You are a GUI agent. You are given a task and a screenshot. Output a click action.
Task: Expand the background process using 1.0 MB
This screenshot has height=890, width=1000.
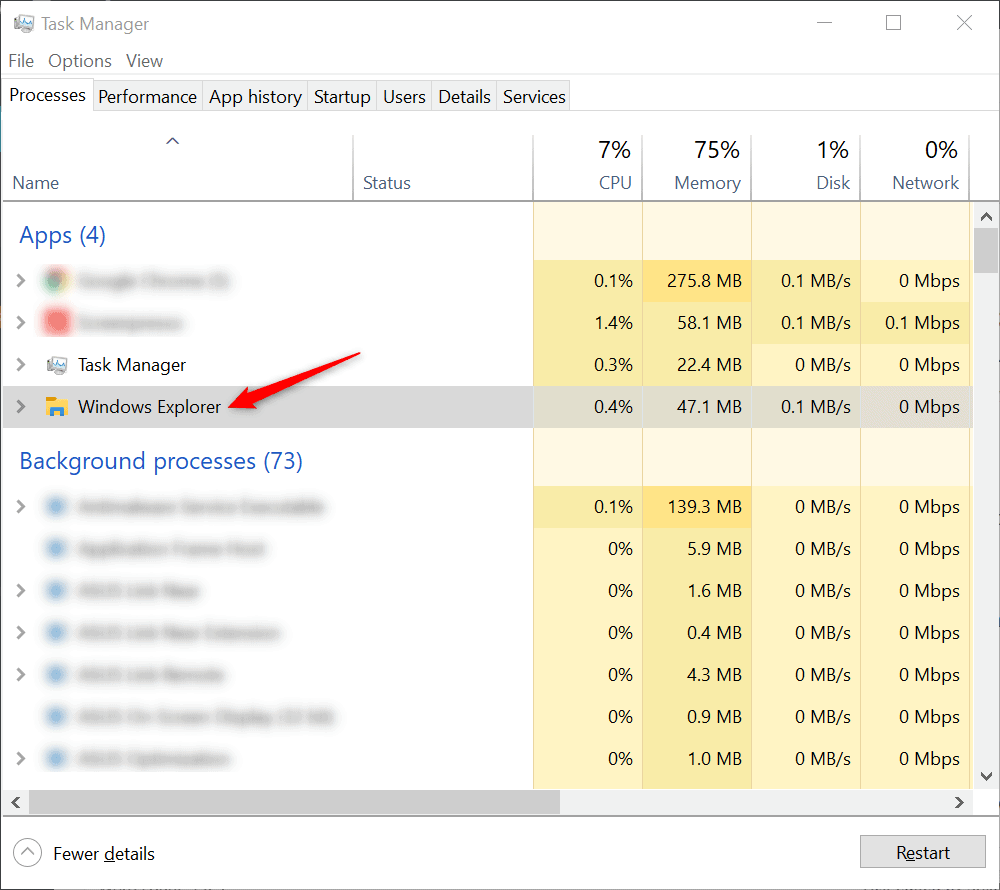click(20, 759)
